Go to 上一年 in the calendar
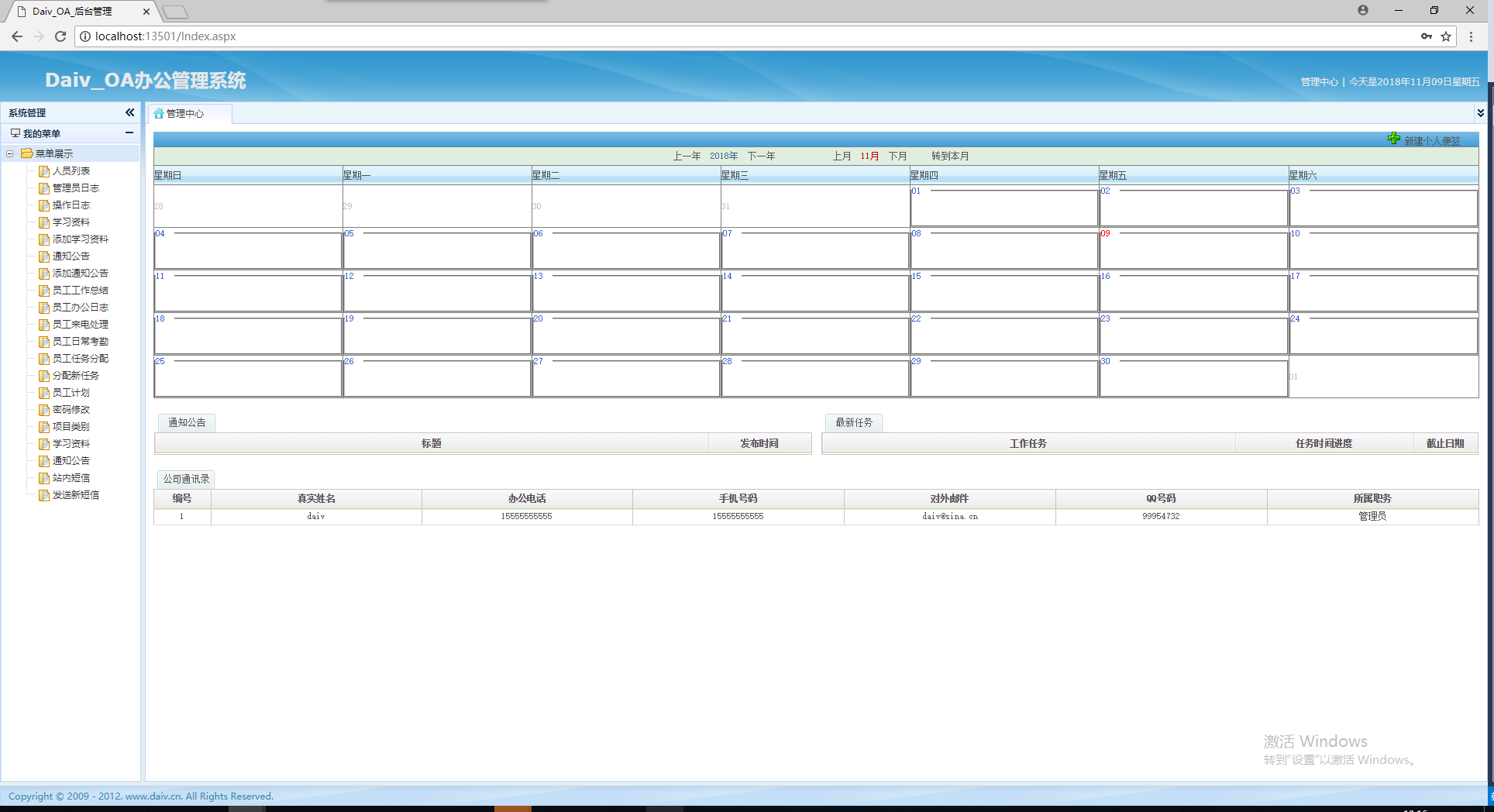 pyautogui.click(x=687, y=156)
